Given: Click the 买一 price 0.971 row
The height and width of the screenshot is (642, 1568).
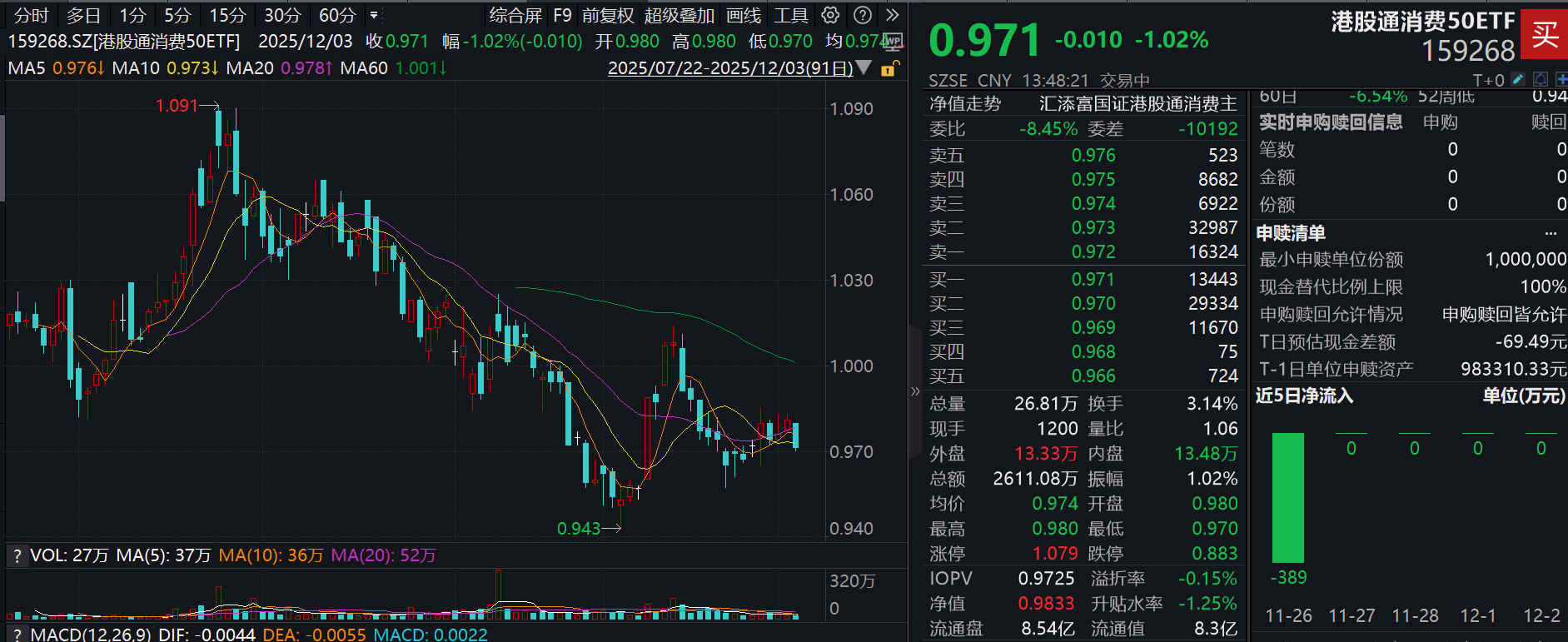Looking at the screenshot, I should 1083,279.
